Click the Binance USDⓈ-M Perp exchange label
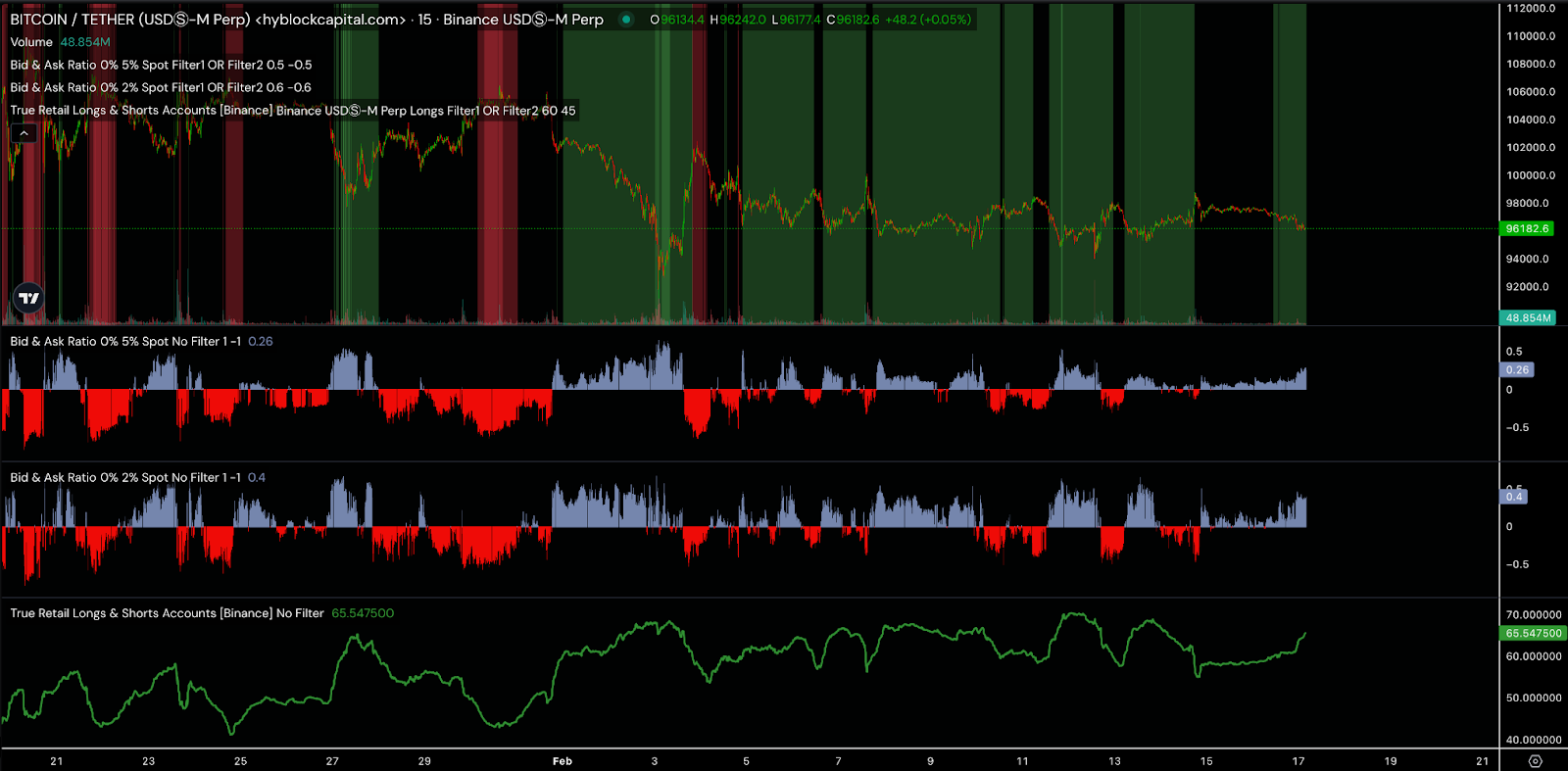This screenshot has height=771, width=1568. point(523,20)
